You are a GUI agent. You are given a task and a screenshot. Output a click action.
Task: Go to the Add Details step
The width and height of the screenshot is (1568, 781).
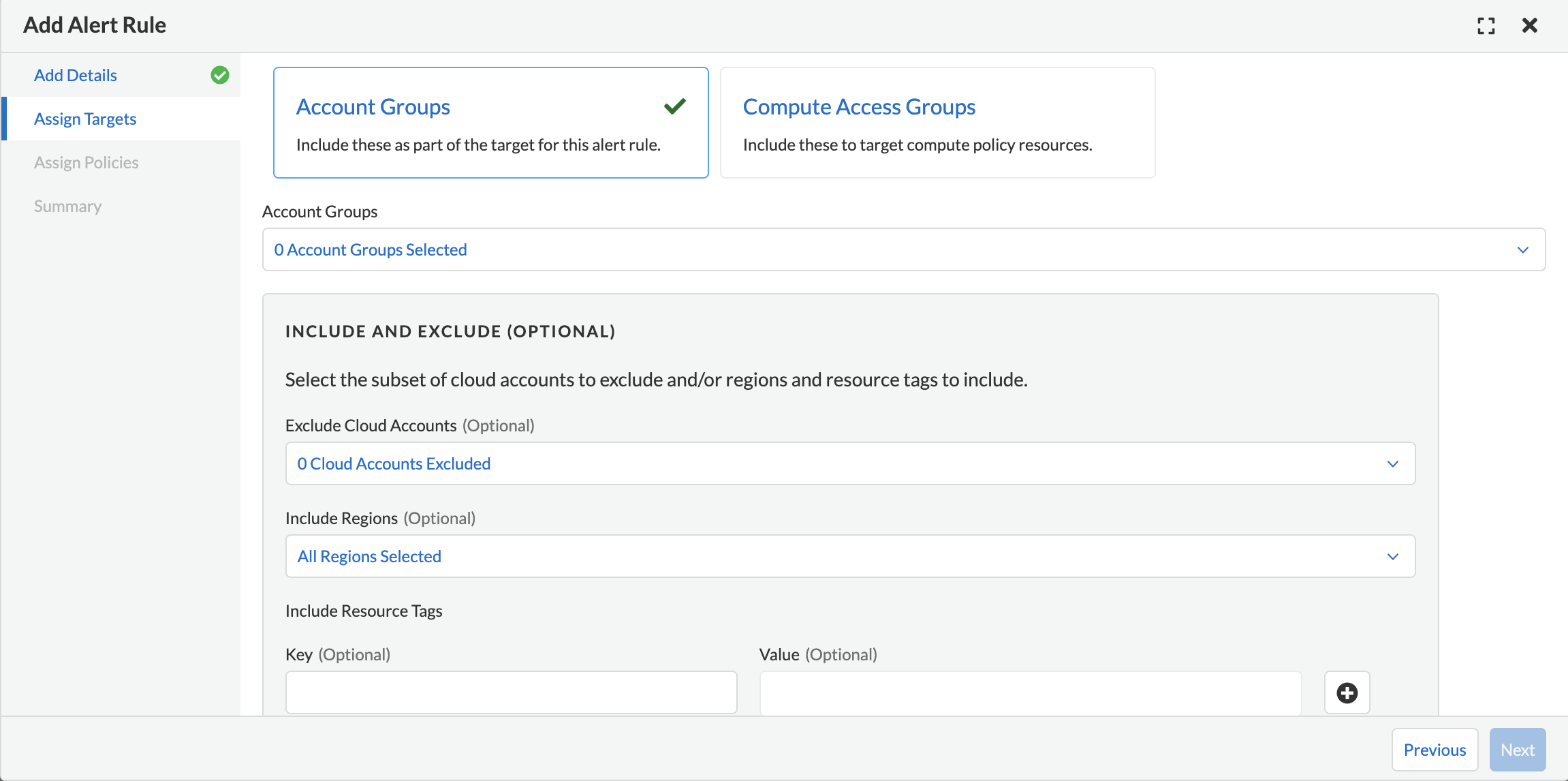click(x=76, y=75)
